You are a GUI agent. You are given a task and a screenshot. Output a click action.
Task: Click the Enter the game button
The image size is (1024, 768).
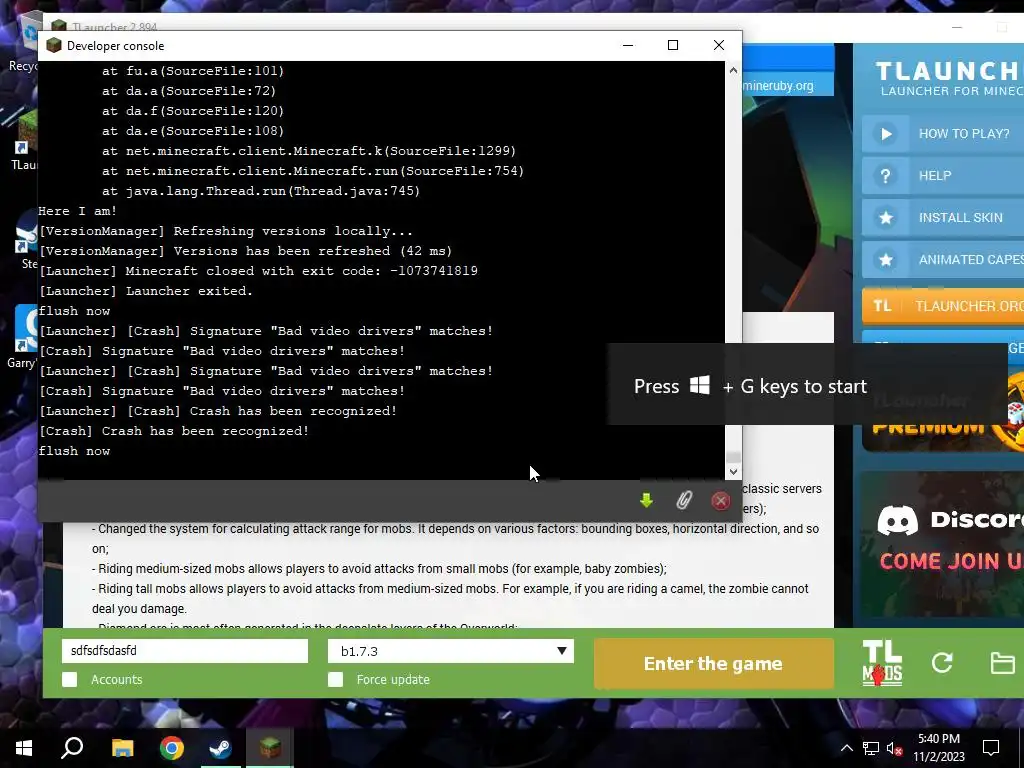713,664
